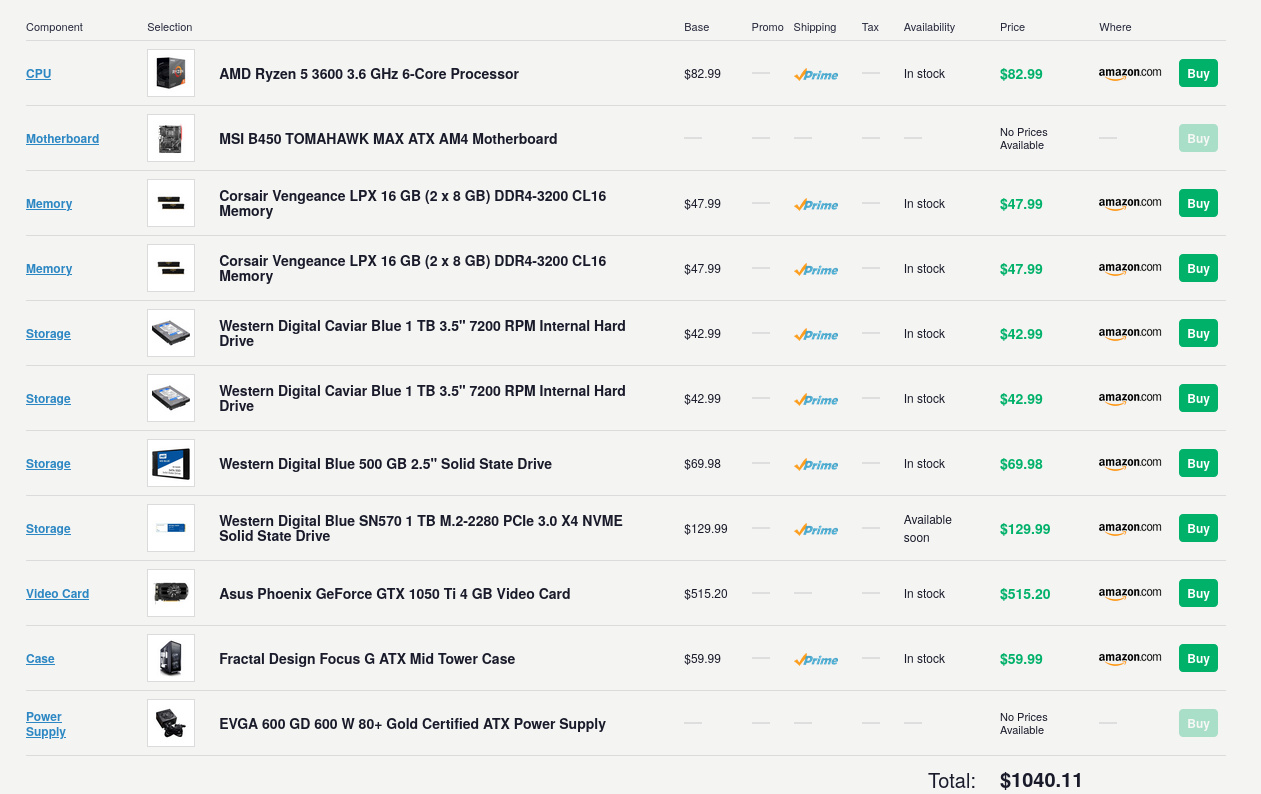Click the EVGA 600 GD power supply thumbnail

point(171,723)
